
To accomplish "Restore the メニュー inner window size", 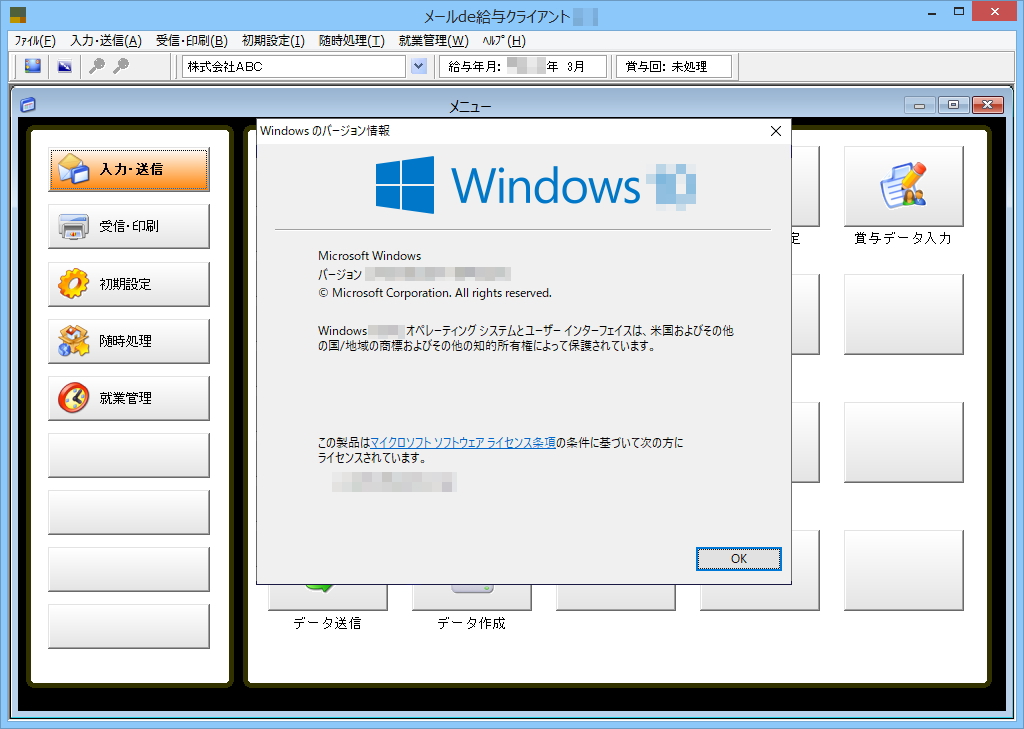I will (x=953, y=105).
